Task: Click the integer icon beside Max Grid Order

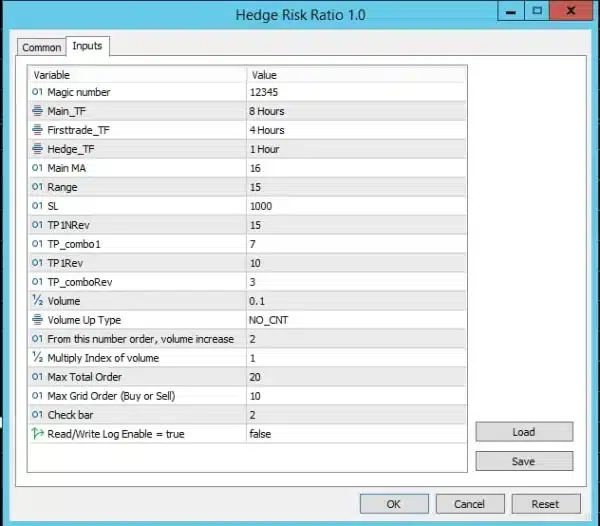Action: point(37,396)
